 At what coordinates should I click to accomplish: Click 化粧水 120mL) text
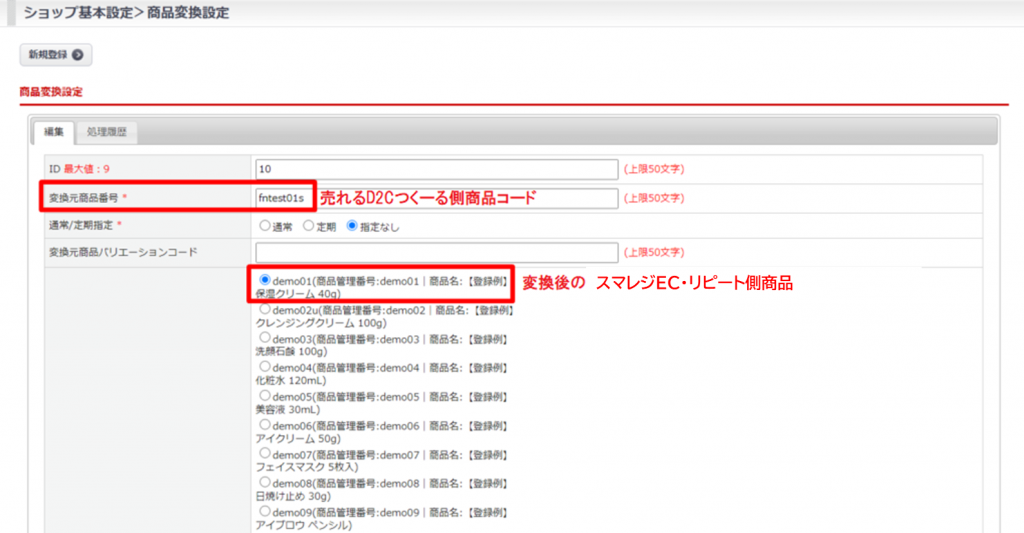coord(291,380)
